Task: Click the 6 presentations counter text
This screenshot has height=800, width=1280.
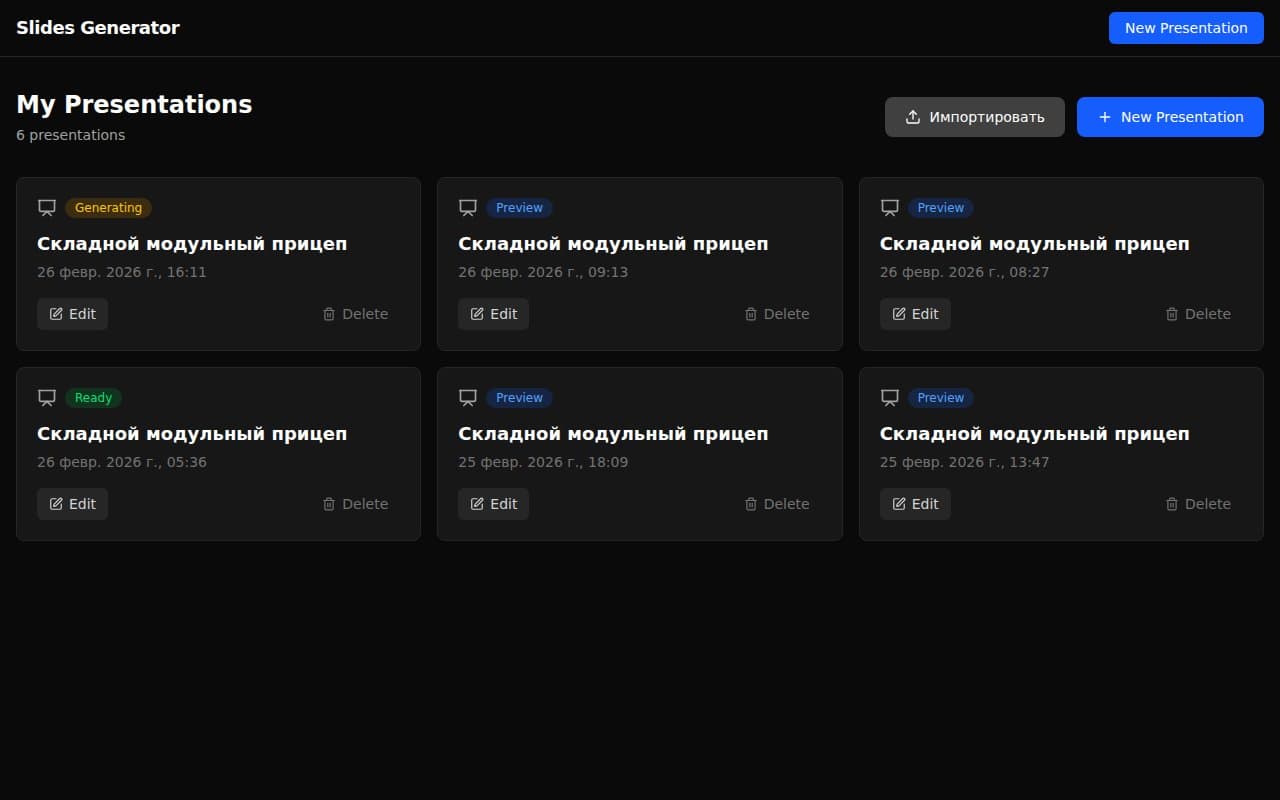Action: 70,134
